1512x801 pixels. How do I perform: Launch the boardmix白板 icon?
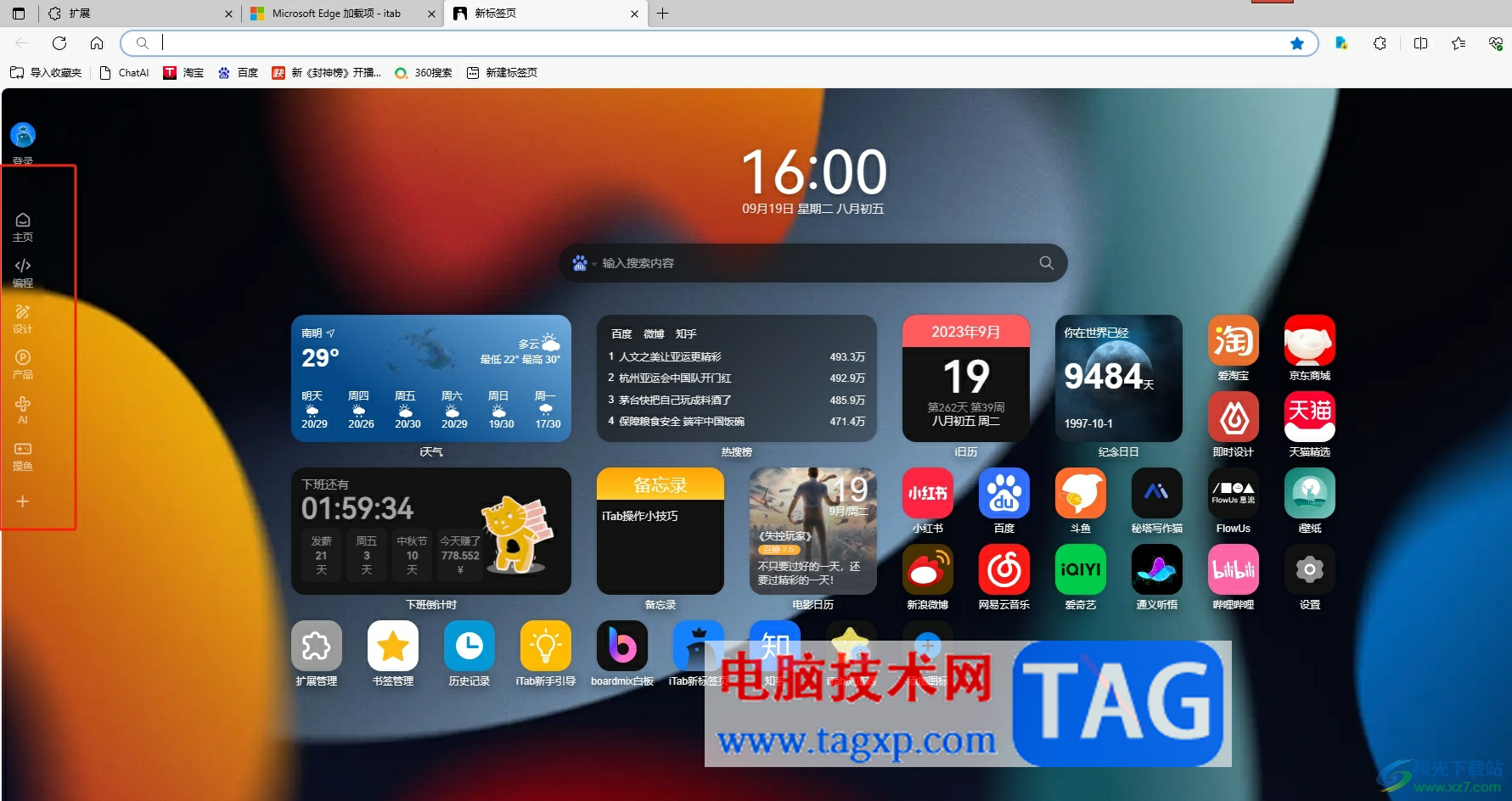point(621,646)
